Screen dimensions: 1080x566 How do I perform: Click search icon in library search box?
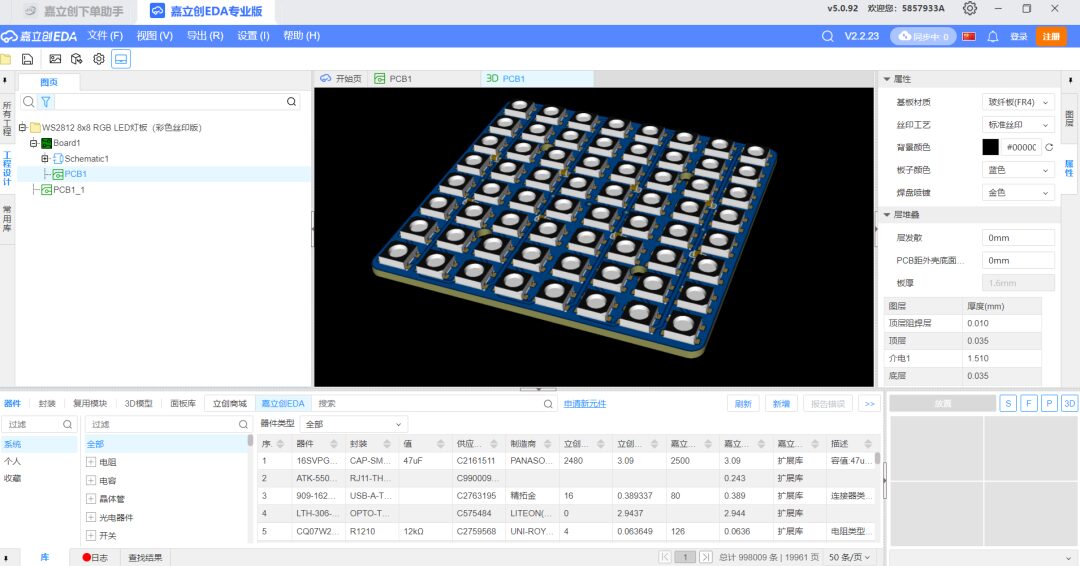[548, 404]
